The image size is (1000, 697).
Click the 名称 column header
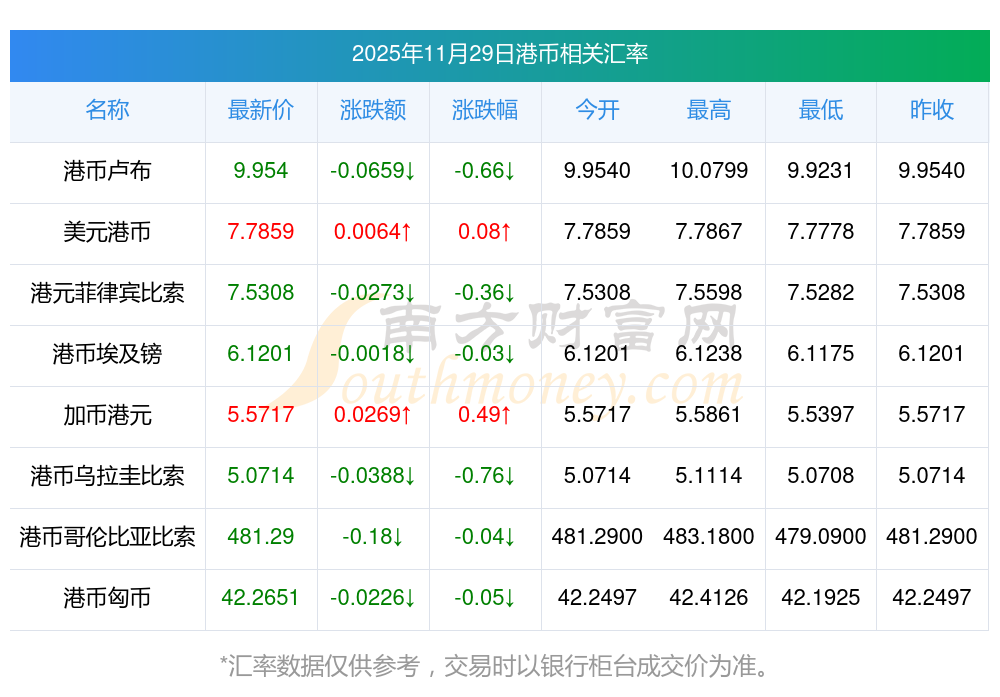point(107,110)
